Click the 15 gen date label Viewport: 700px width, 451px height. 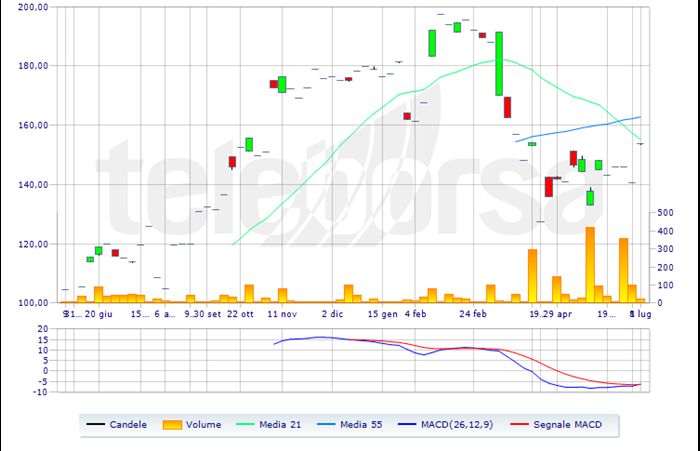click(383, 314)
